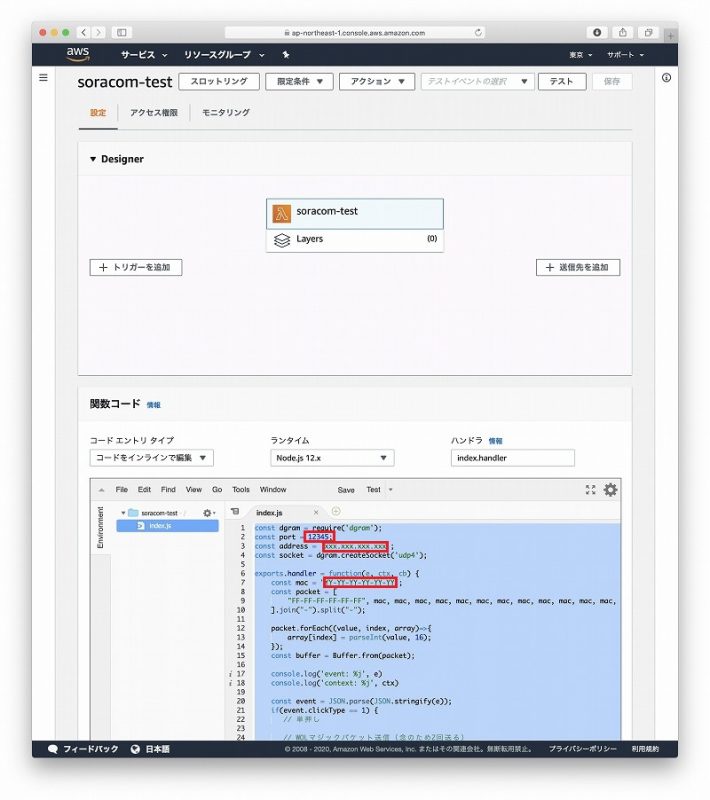Click the Layers row in Designer

point(355,240)
